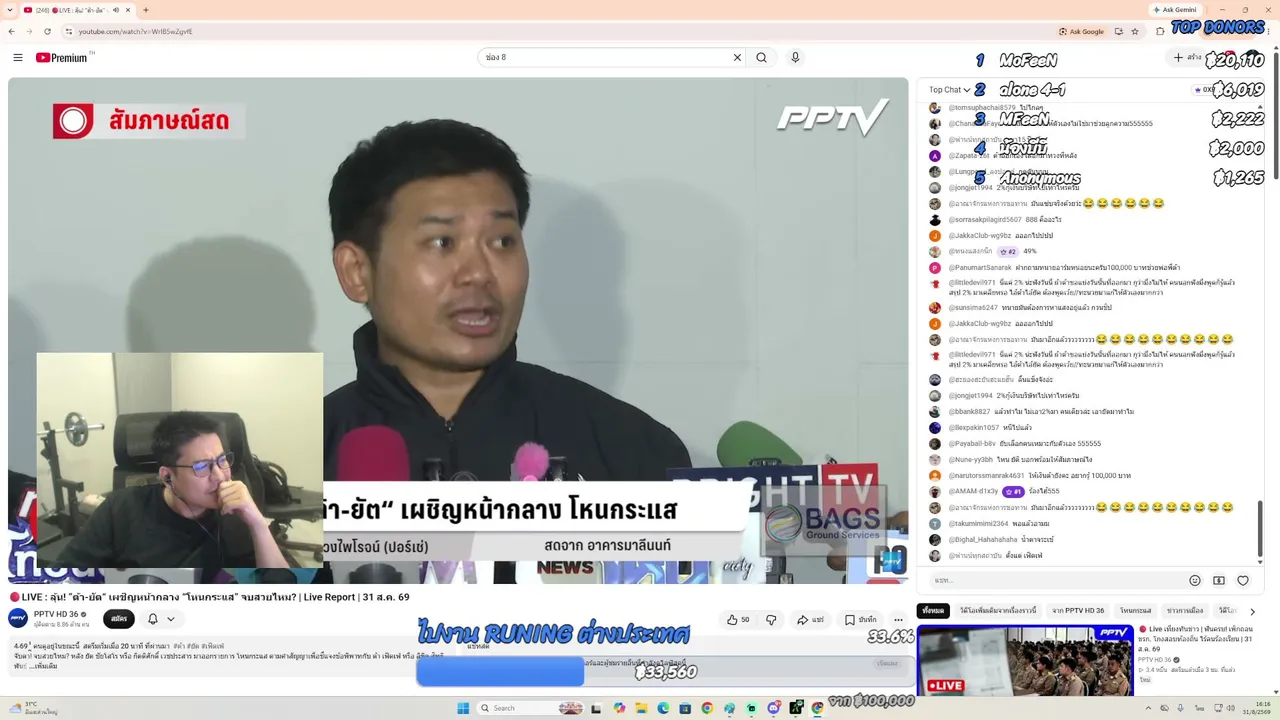Go back with the browser back arrow
This screenshot has width=1280, height=720.
click(x=11, y=31)
